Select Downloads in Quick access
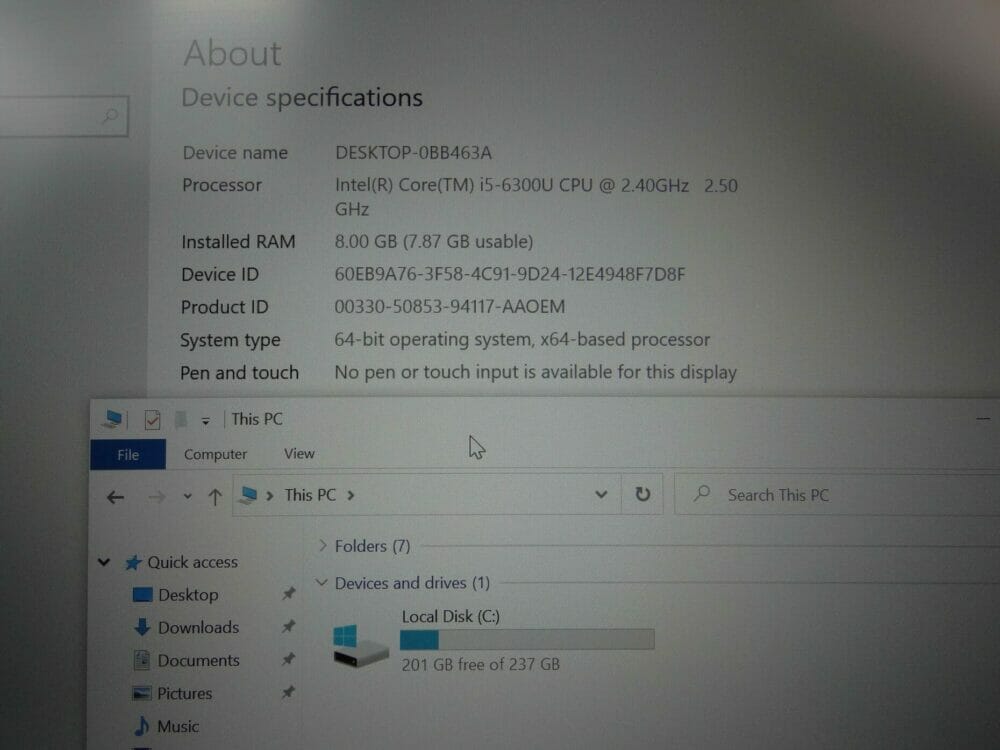This screenshot has height=750, width=1000. point(198,628)
